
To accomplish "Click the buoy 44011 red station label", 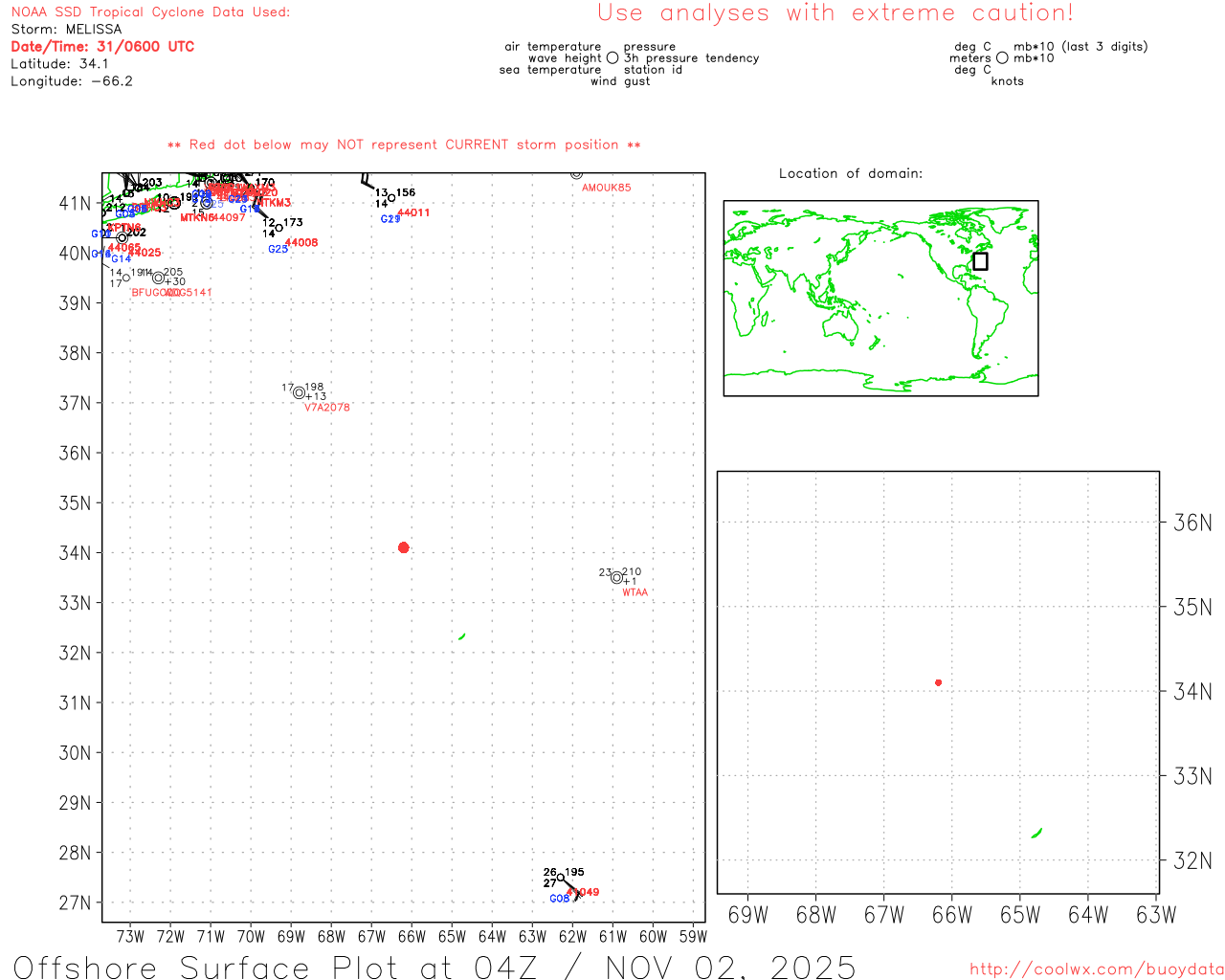I will coord(413,212).
